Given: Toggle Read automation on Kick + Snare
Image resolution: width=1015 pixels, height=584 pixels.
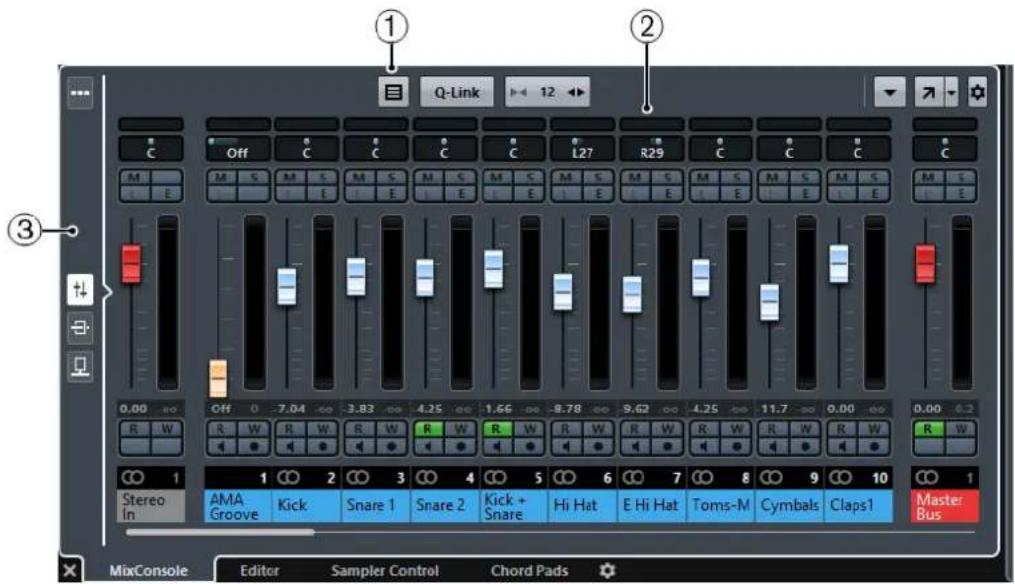Looking at the screenshot, I should pos(496,429).
